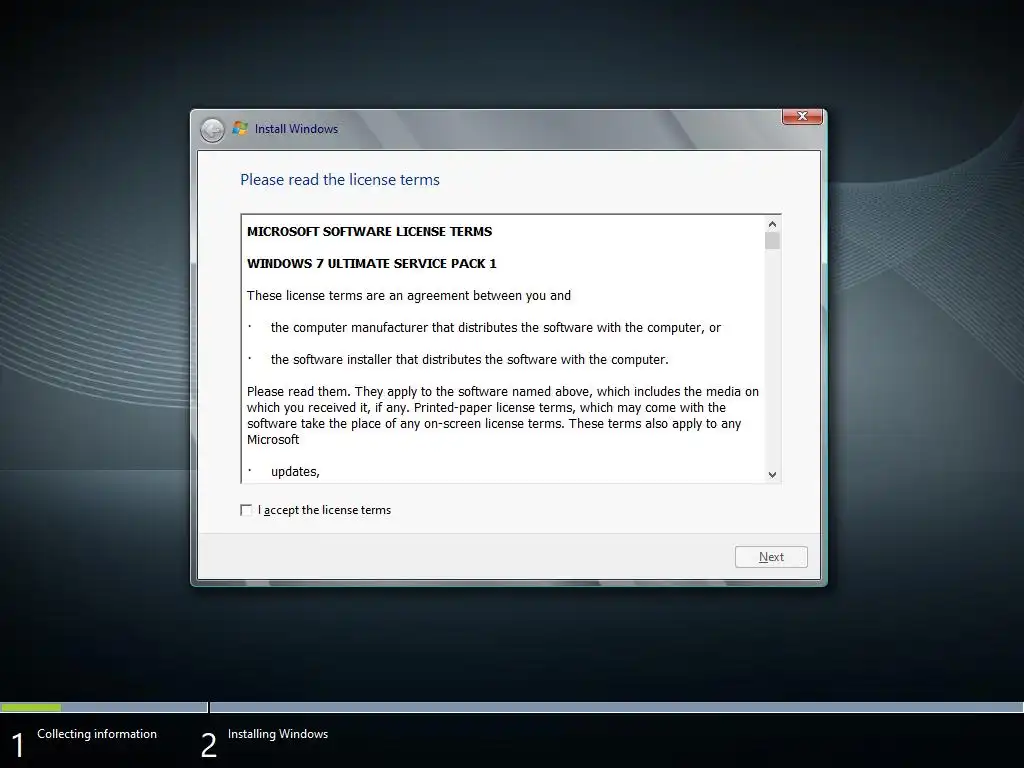The height and width of the screenshot is (768, 1024).
Task: Click the software installer bullet line
Action: 470,360
